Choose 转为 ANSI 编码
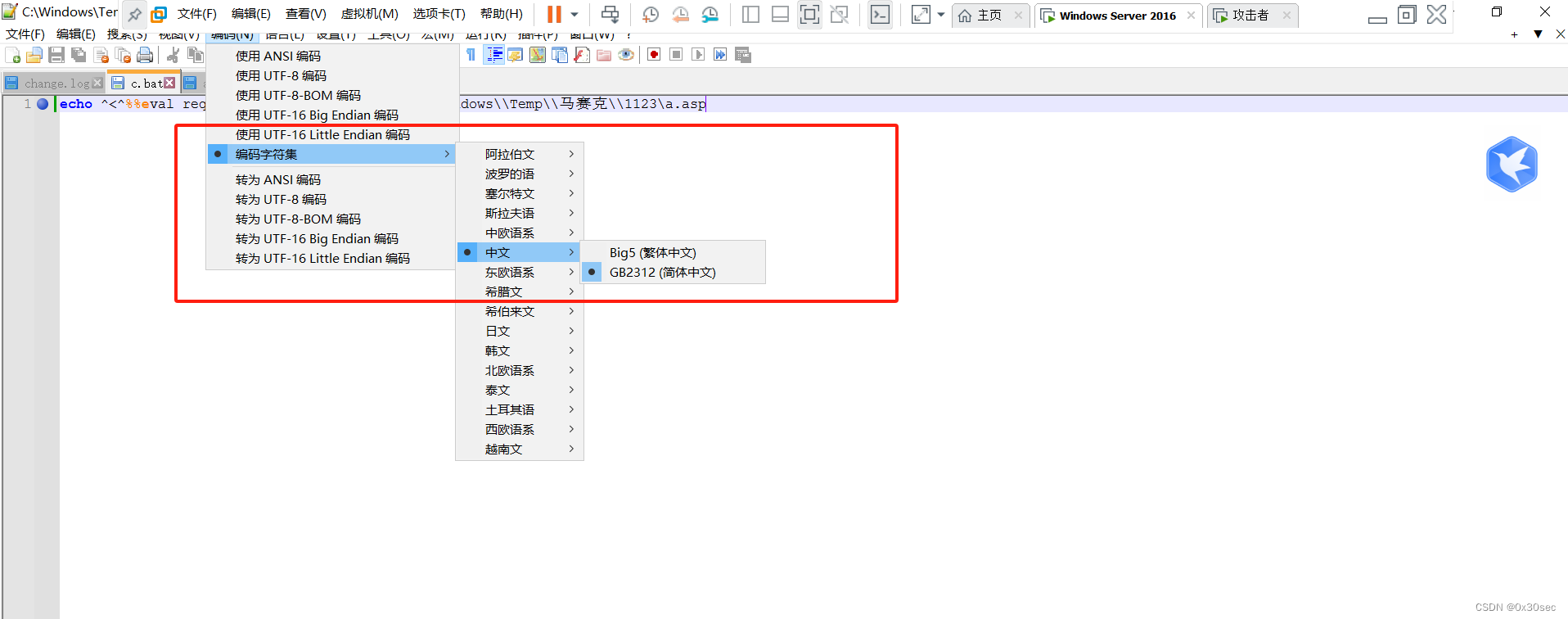This screenshot has height=619, width=1568. (332, 179)
